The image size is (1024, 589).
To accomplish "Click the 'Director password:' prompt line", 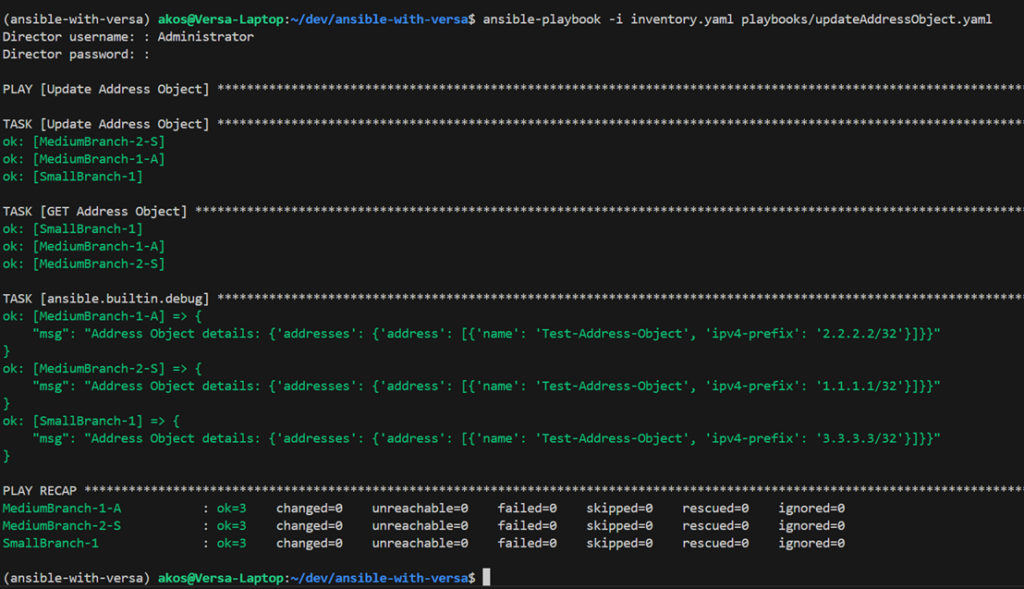I will pos(76,54).
